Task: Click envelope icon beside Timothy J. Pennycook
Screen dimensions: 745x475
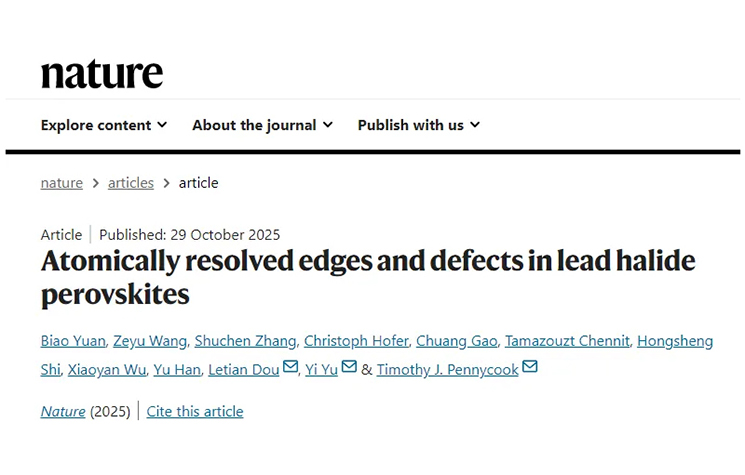Action: click(x=530, y=368)
